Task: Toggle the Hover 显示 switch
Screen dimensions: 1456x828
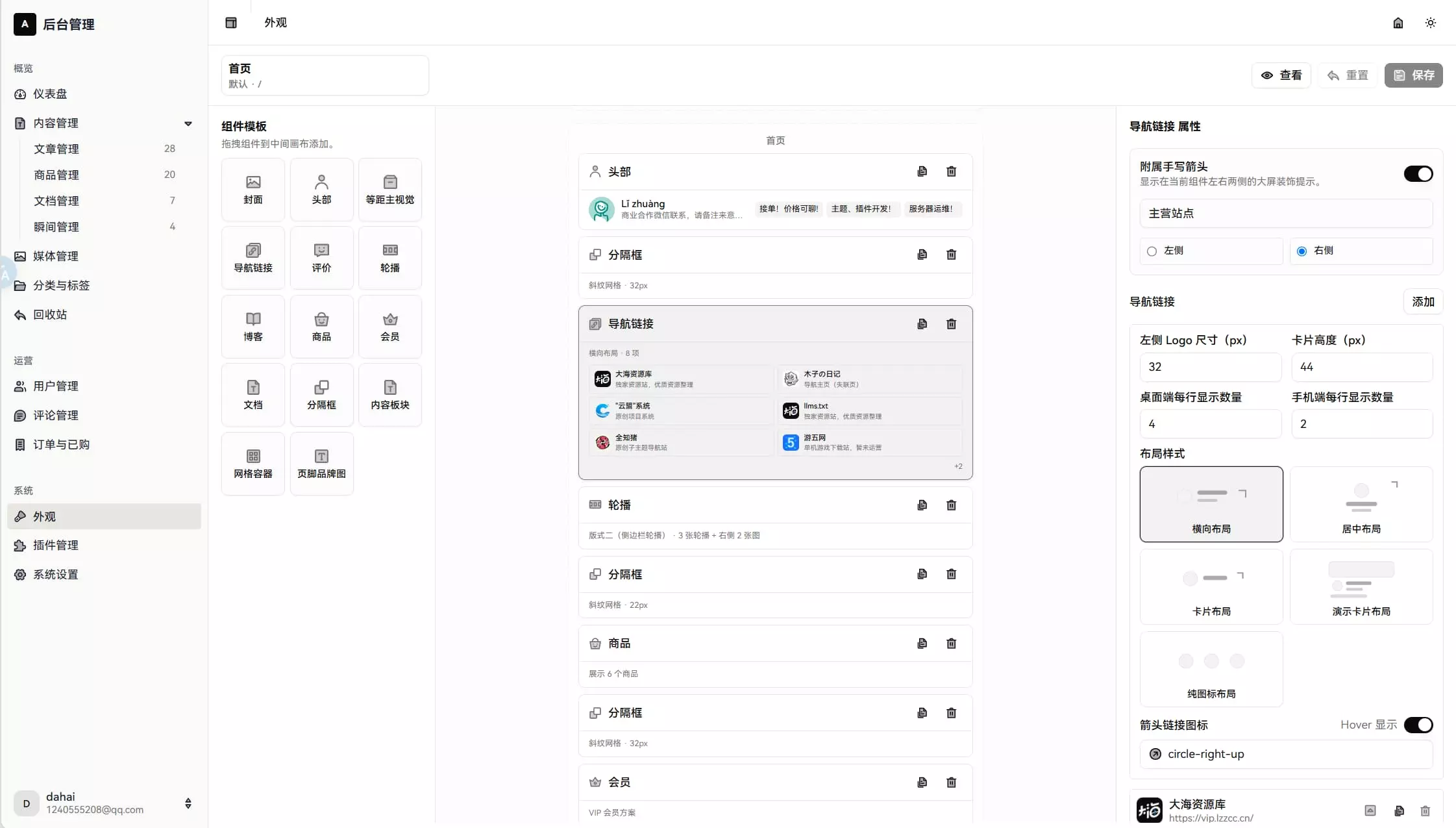Action: coord(1418,725)
